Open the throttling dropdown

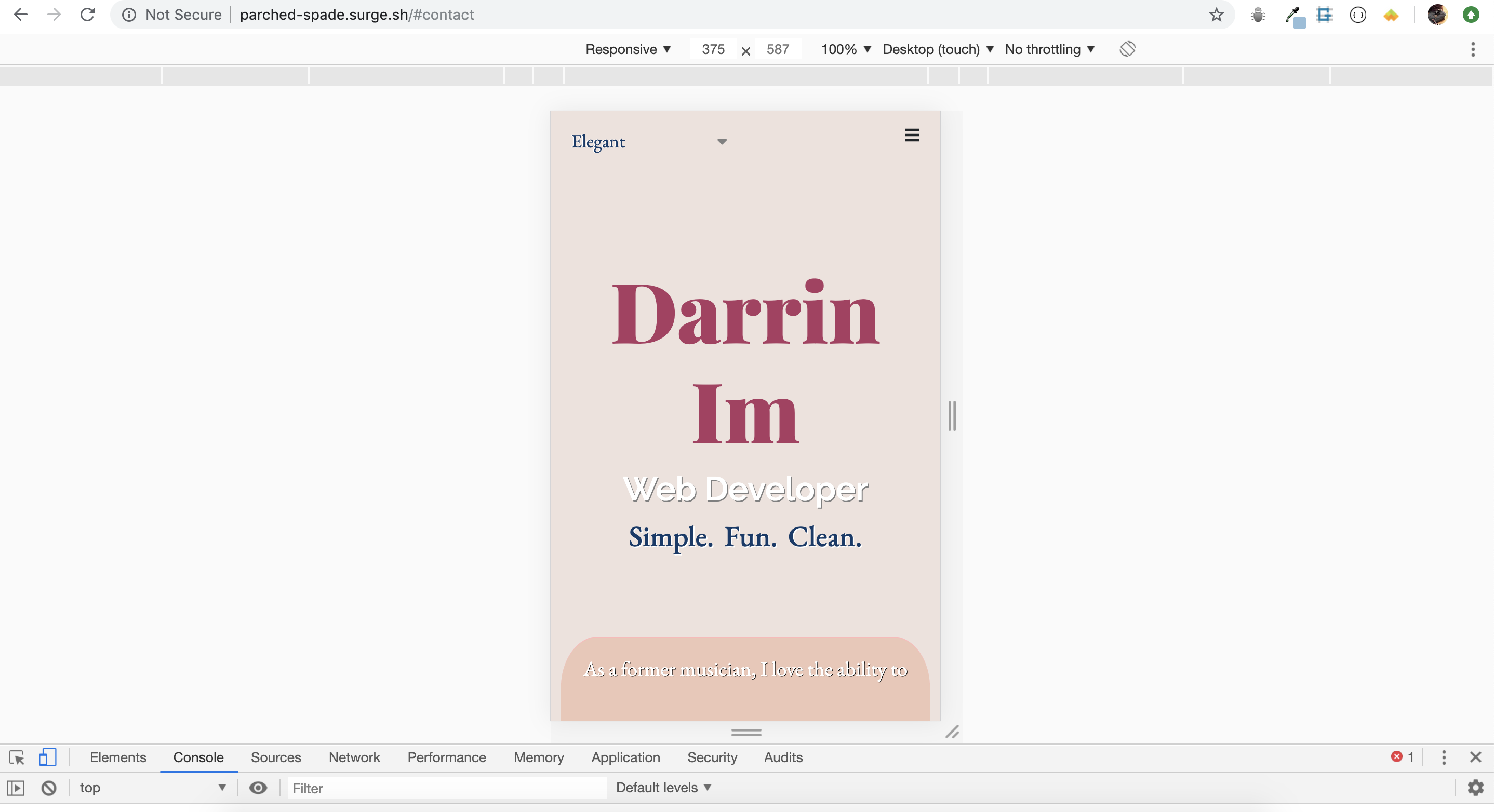pos(1049,49)
